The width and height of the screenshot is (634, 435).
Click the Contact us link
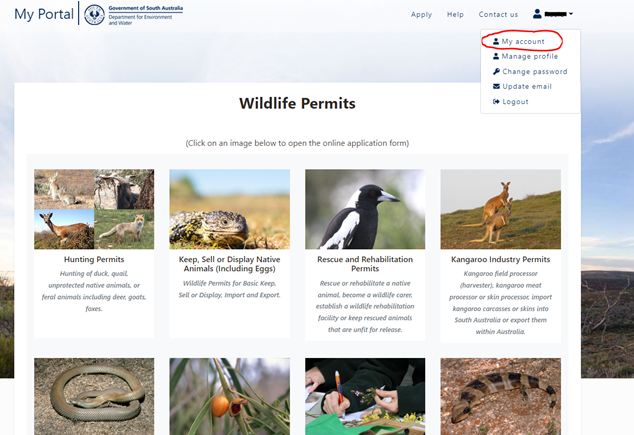coord(498,15)
